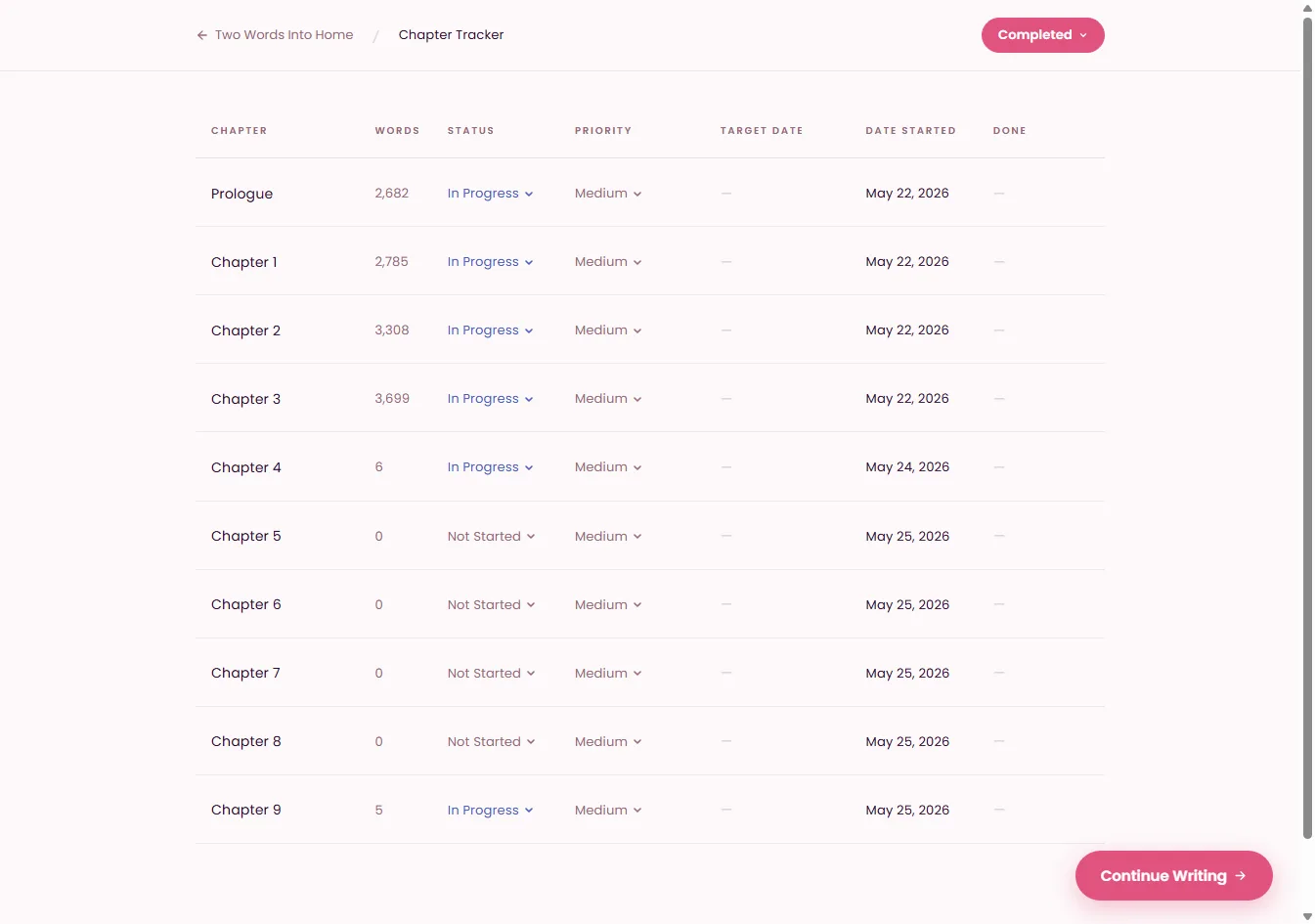
Task: Open Chapter 2 status dropdown
Action: 490,330
